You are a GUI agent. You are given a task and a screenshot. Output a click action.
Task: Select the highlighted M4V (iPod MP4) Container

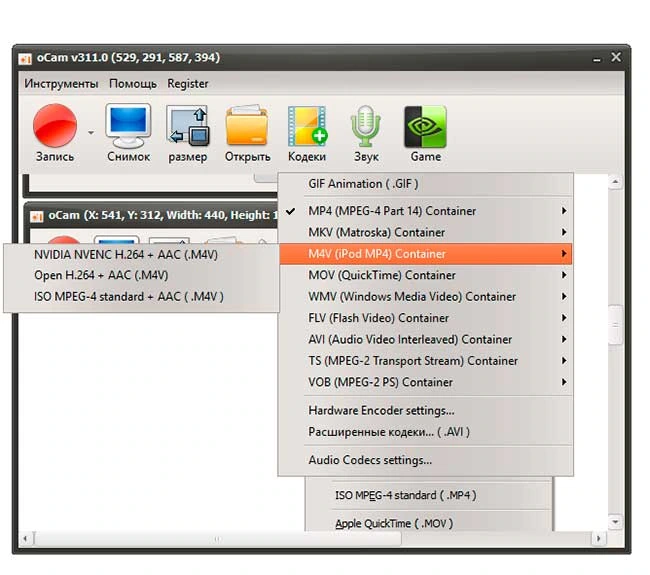click(x=426, y=254)
